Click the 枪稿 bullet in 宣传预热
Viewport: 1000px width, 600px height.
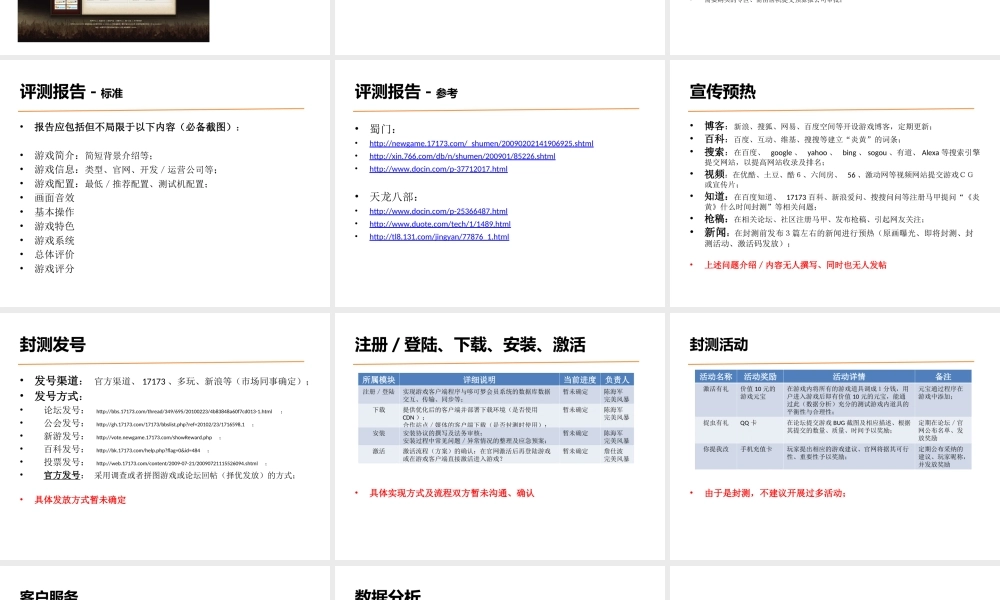point(814,219)
